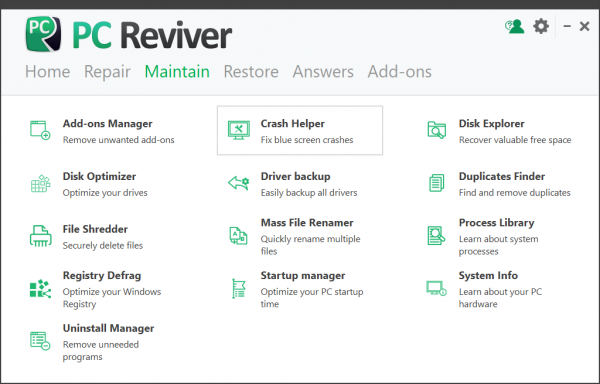Select the Disk Optimizer grid icon
600x384 pixels.
click(40, 184)
